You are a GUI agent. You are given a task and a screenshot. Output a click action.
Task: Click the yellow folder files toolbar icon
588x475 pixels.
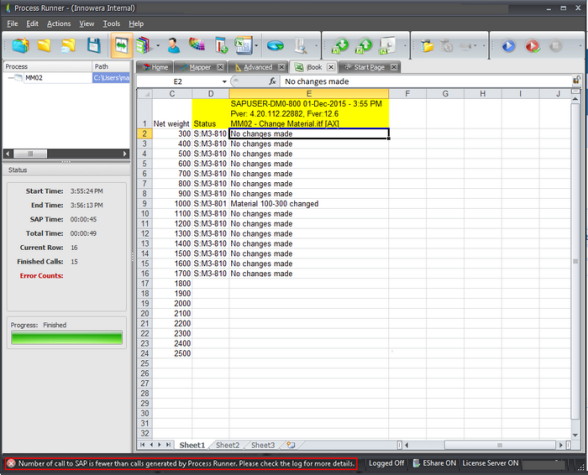427,46
